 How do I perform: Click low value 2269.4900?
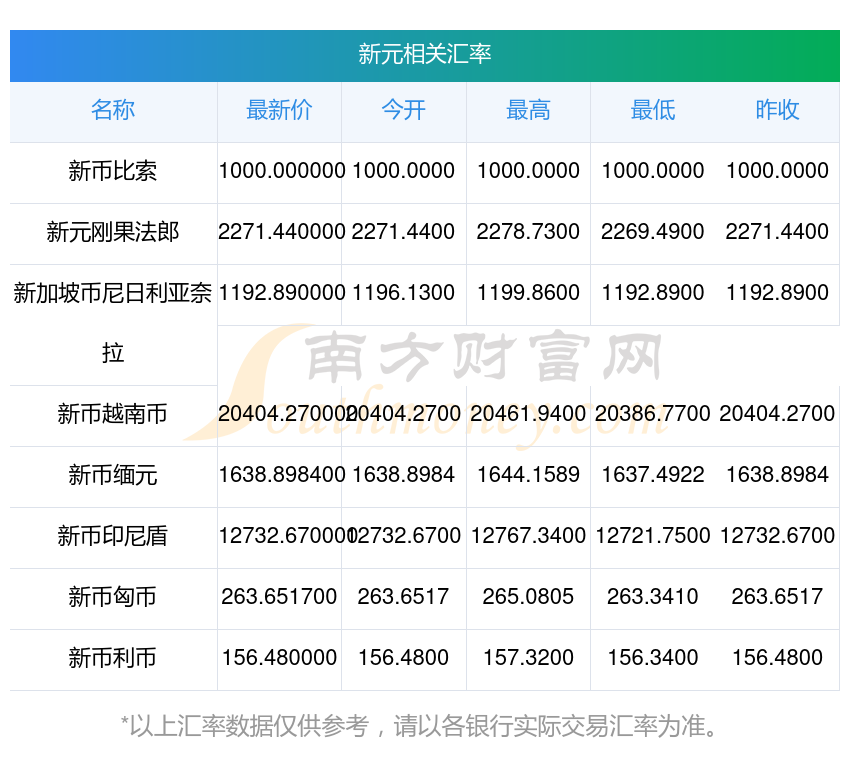pyautogui.click(x=653, y=232)
